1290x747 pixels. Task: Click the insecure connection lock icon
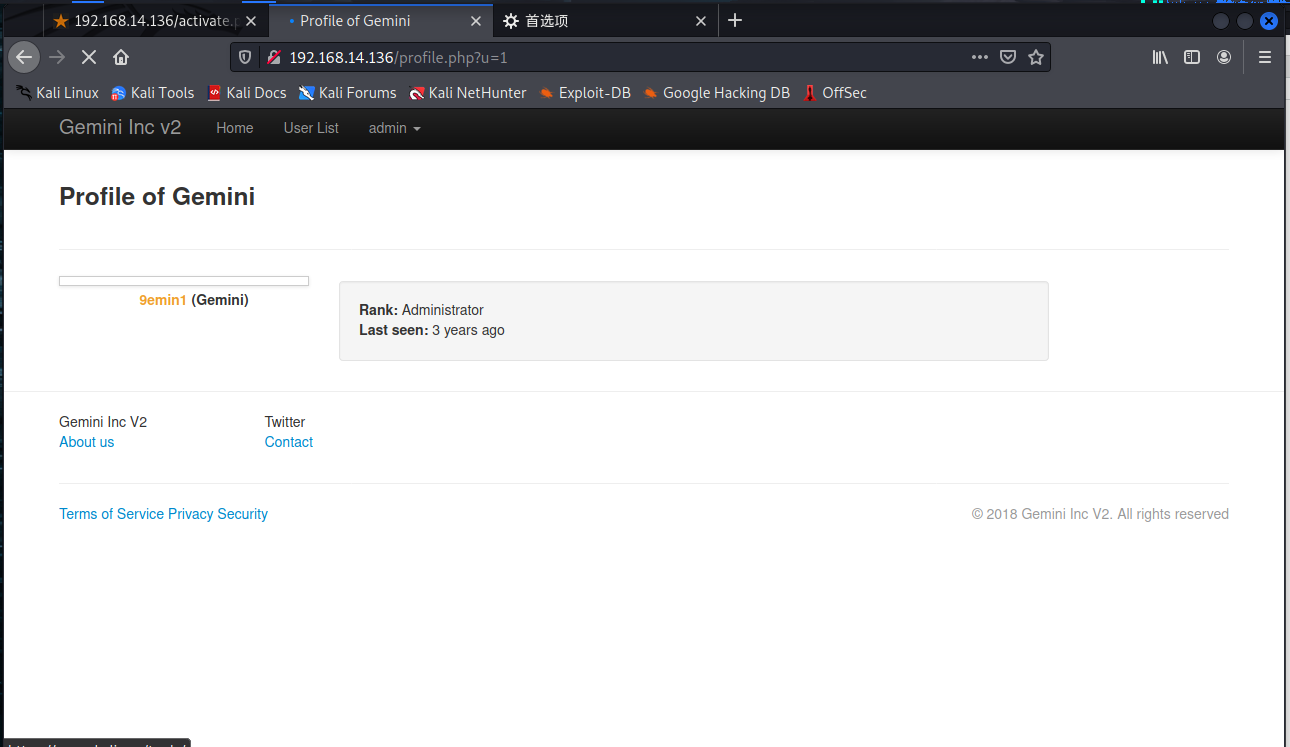[x=273, y=57]
